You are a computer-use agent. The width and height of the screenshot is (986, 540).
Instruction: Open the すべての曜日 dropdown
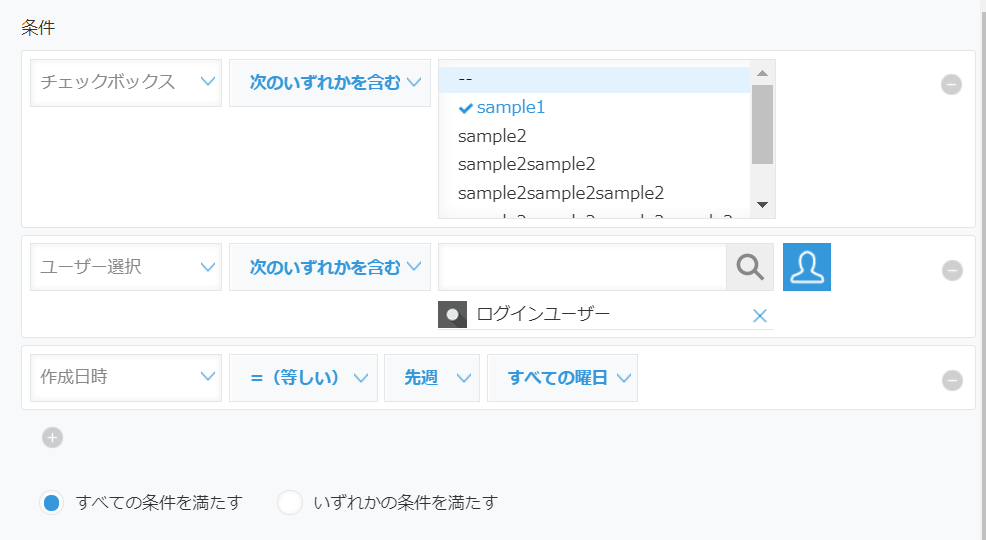pos(562,378)
